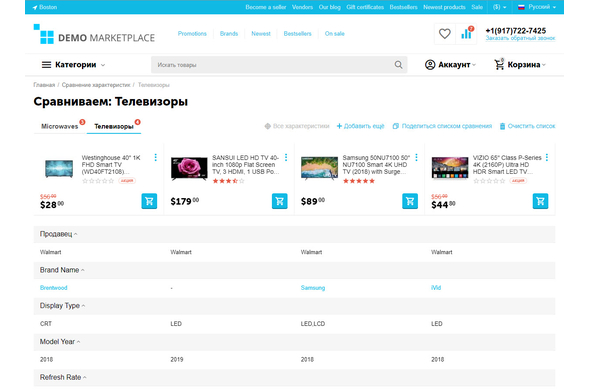
Task: Open the Boston location selector
Action: tap(44, 7)
